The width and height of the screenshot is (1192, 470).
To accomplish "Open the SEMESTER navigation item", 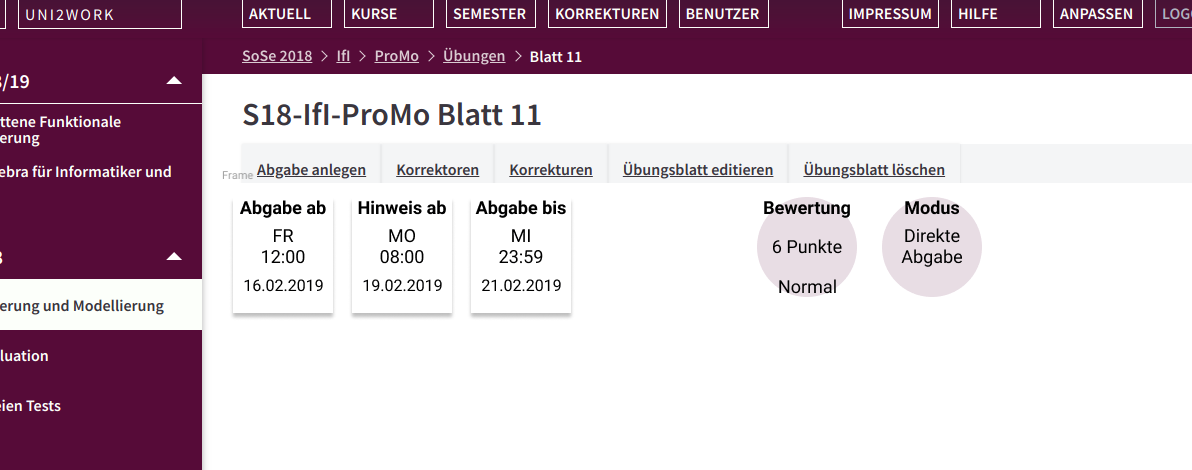I will pyautogui.click(x=490, y=14).
